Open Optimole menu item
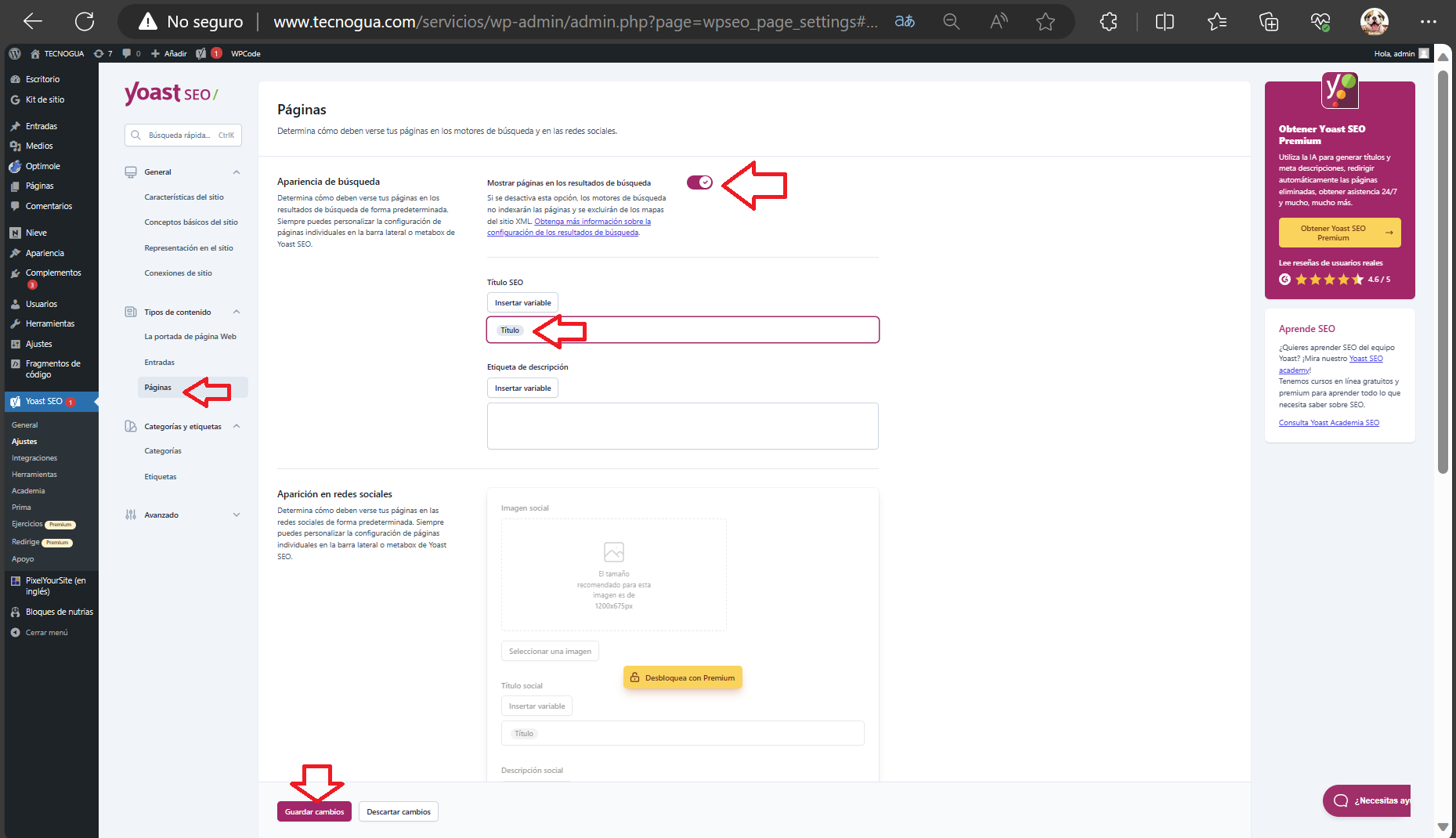Image resolution: width=1456 pixels, height=838 pixels. click(x=42, y=166)
